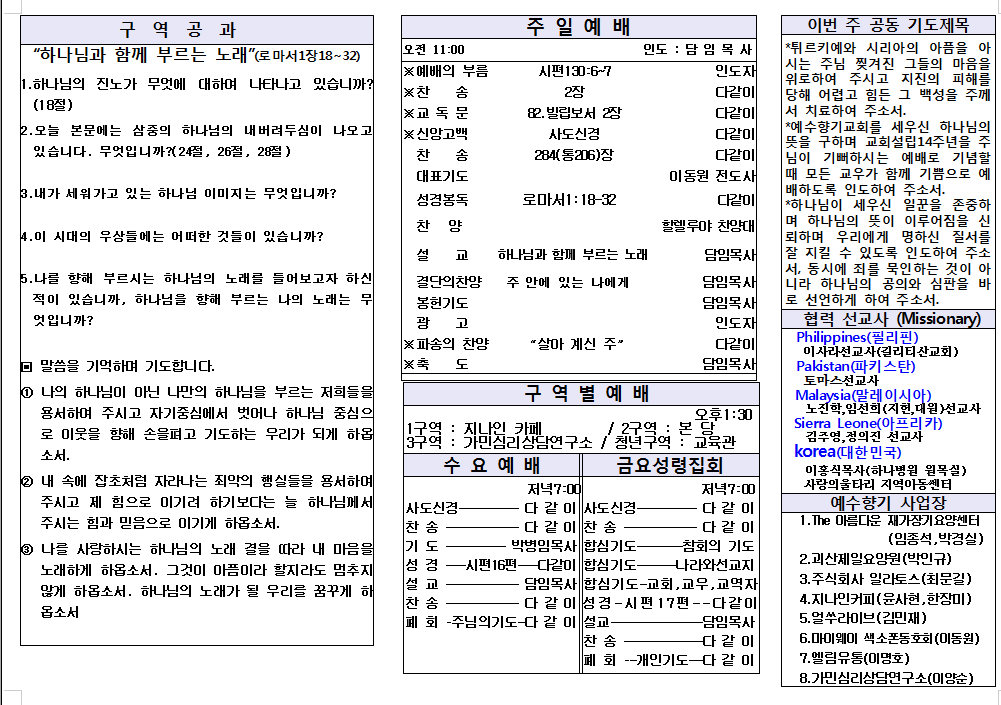Click "4.지나인커피(윤사현,한장미)" item
Image resolution: width=1001 pixels, height=705 pixels.
click(x=885, y=599)
